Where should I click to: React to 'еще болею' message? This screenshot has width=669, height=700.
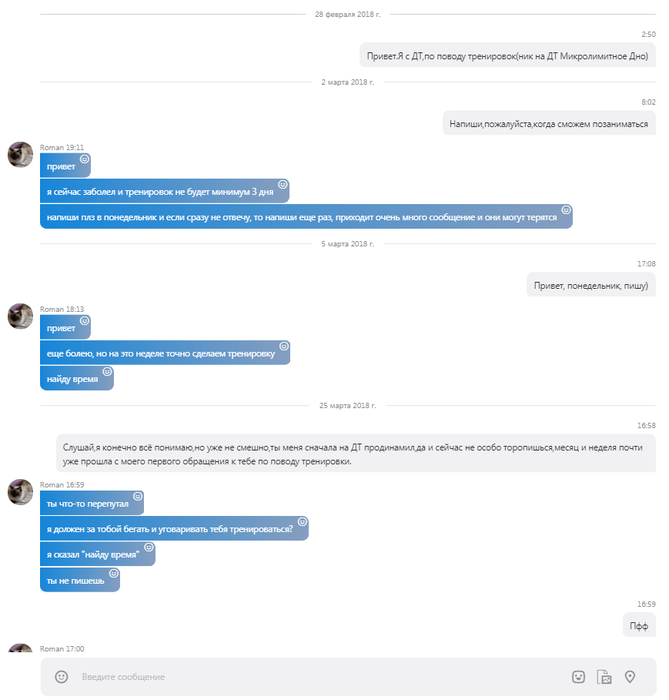pyautogui.click(x=284, y=346)
